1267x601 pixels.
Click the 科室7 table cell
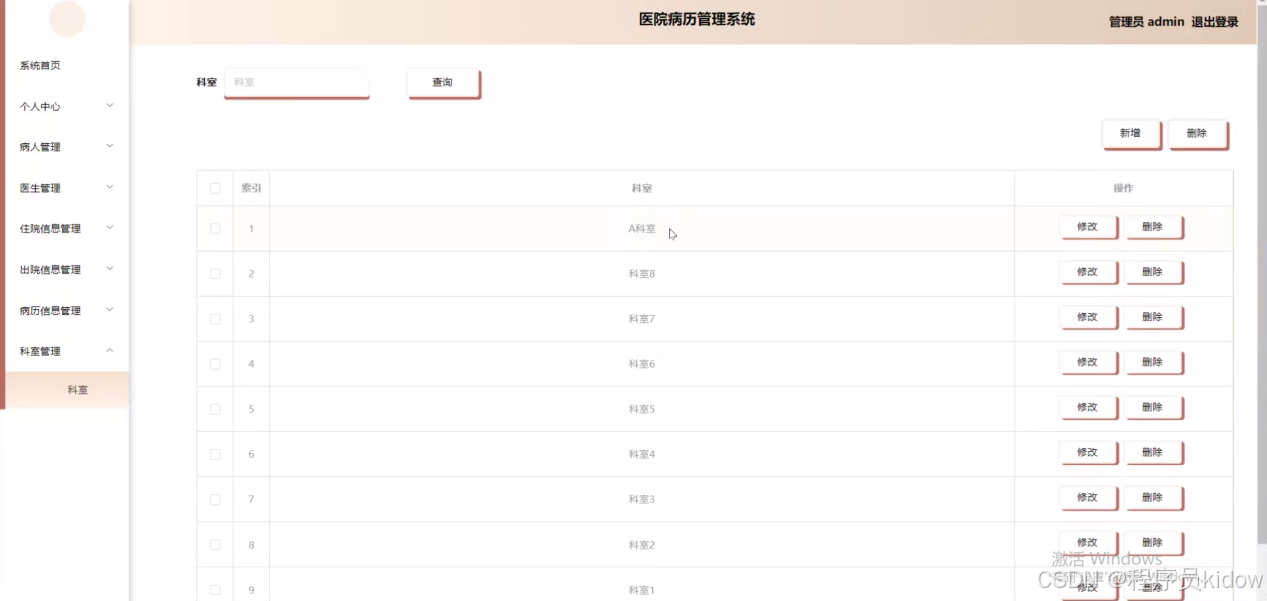pyautogui.click(x=642, y=319)
